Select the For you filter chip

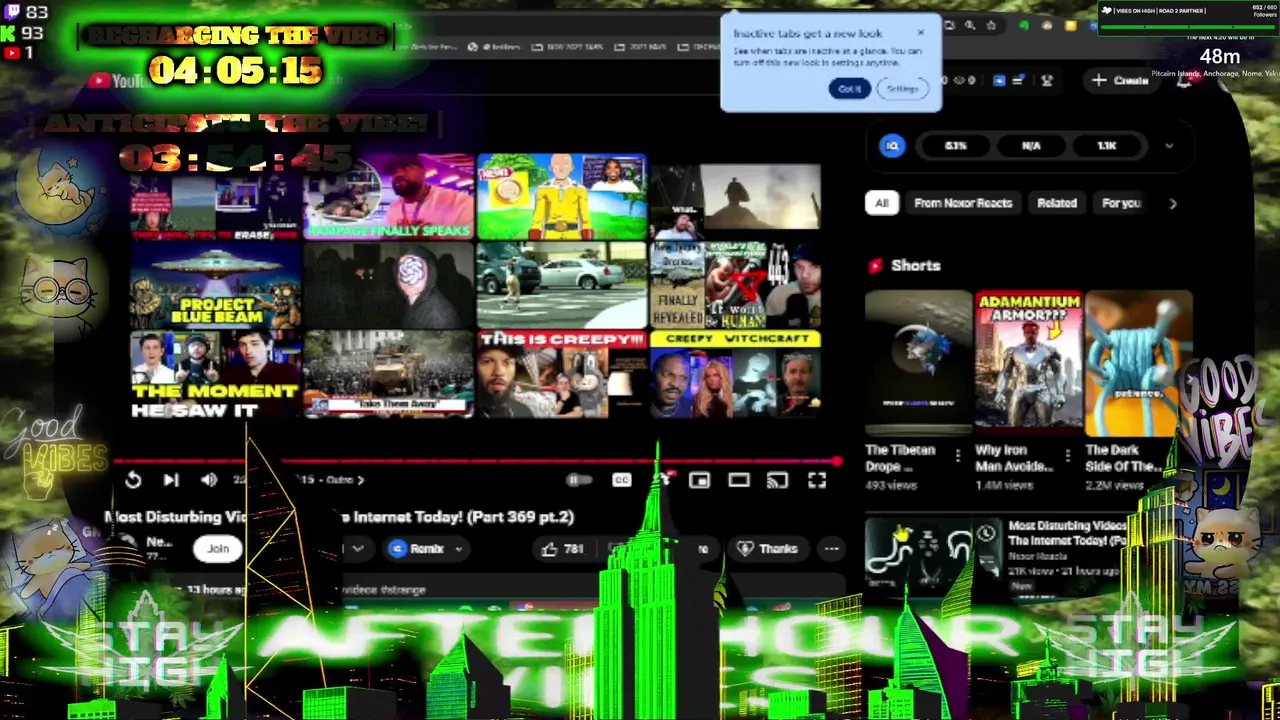pyautogui.click(x=1120, y=203)
